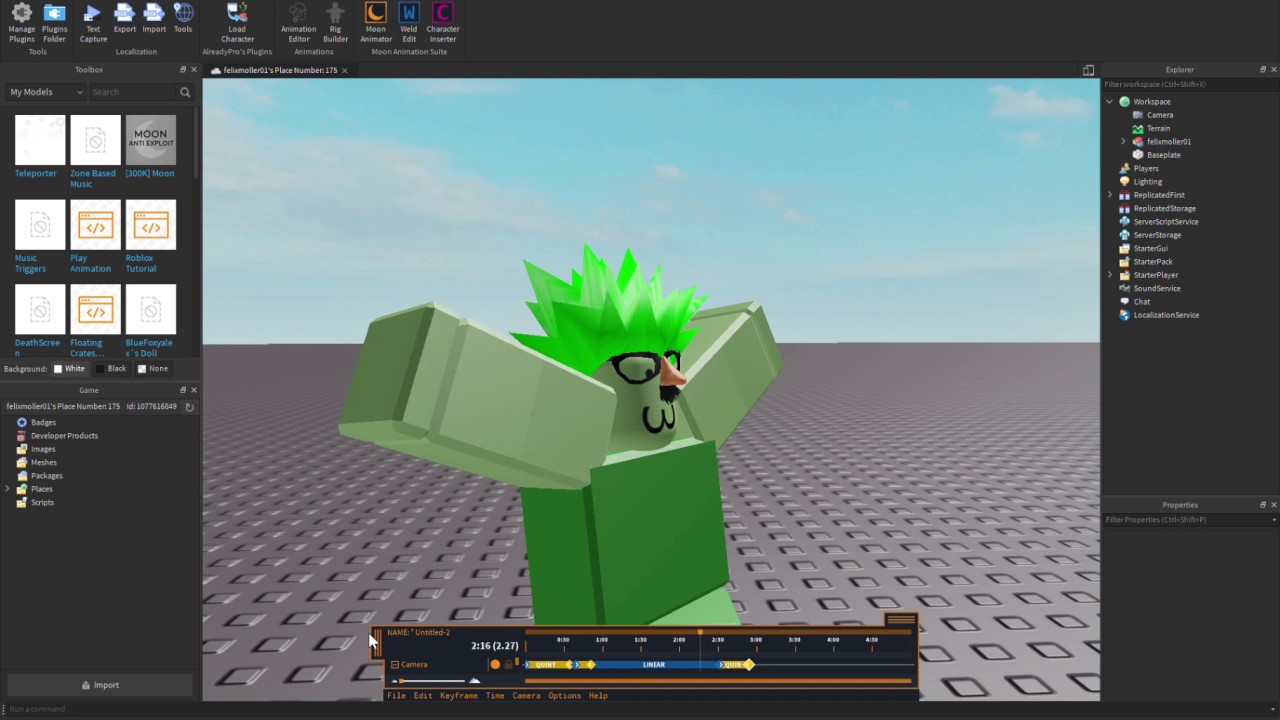Screen dimensions: 1280x720
Task: Click the Toolbox search magnifier icon
Action: click(x=185, y=92)
